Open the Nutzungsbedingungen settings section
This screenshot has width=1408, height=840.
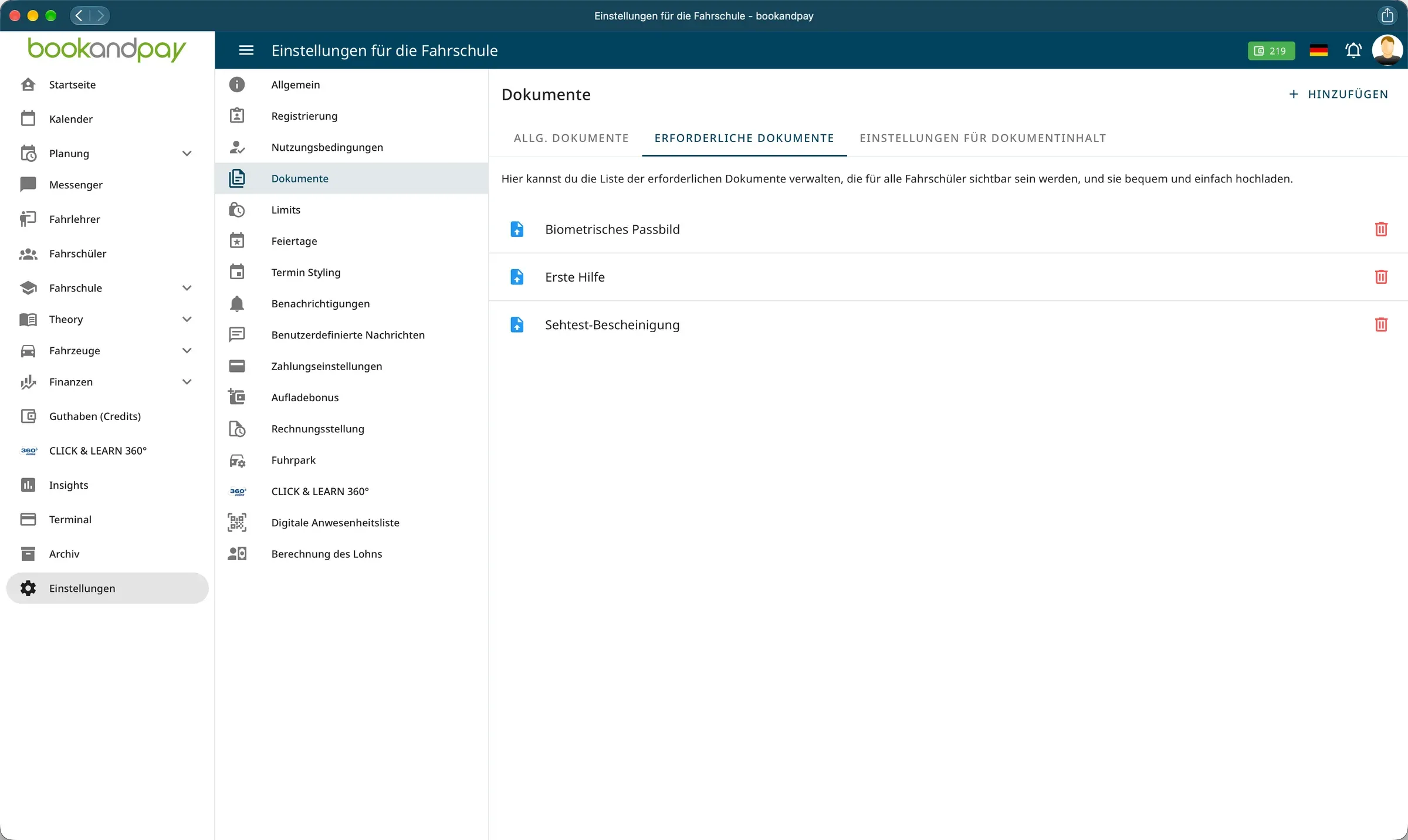351,147
